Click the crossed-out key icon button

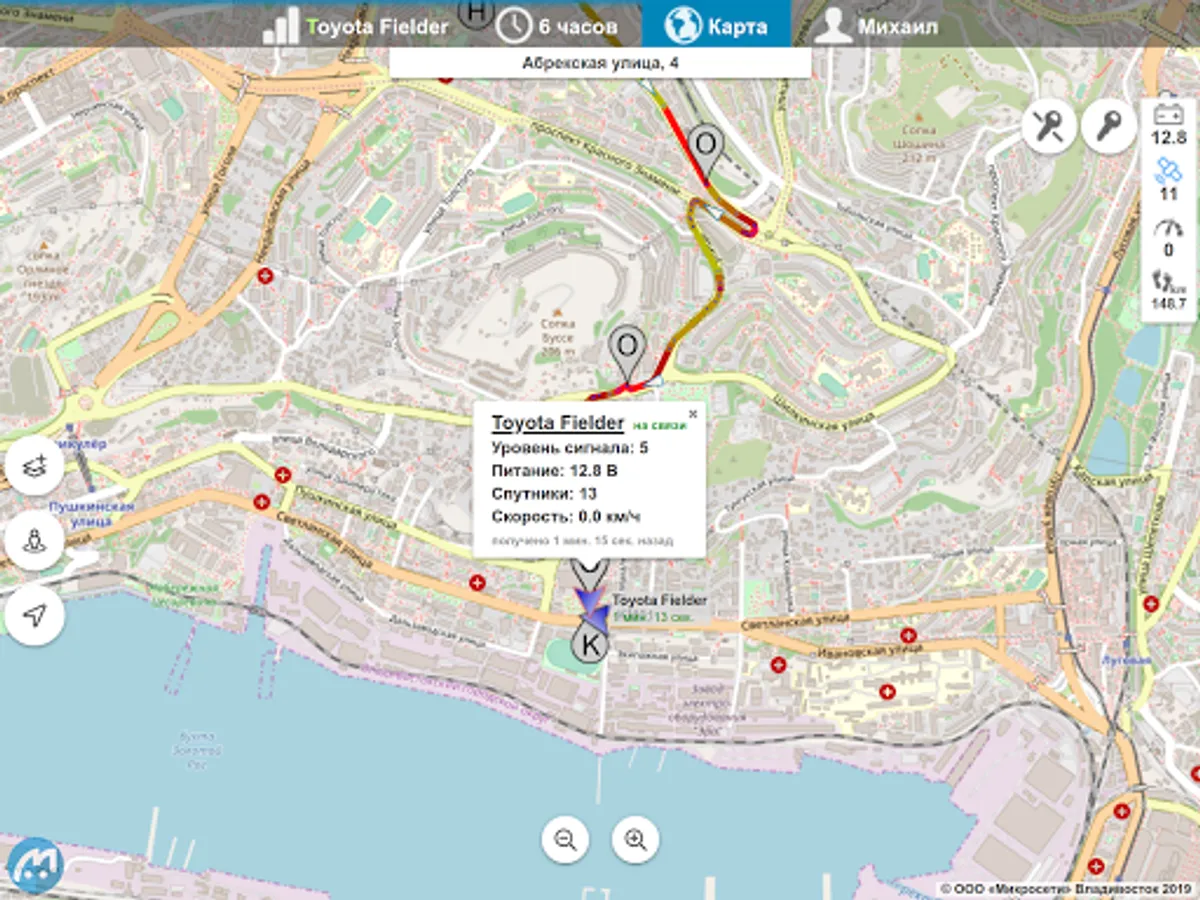click(x=1049, y=127)
